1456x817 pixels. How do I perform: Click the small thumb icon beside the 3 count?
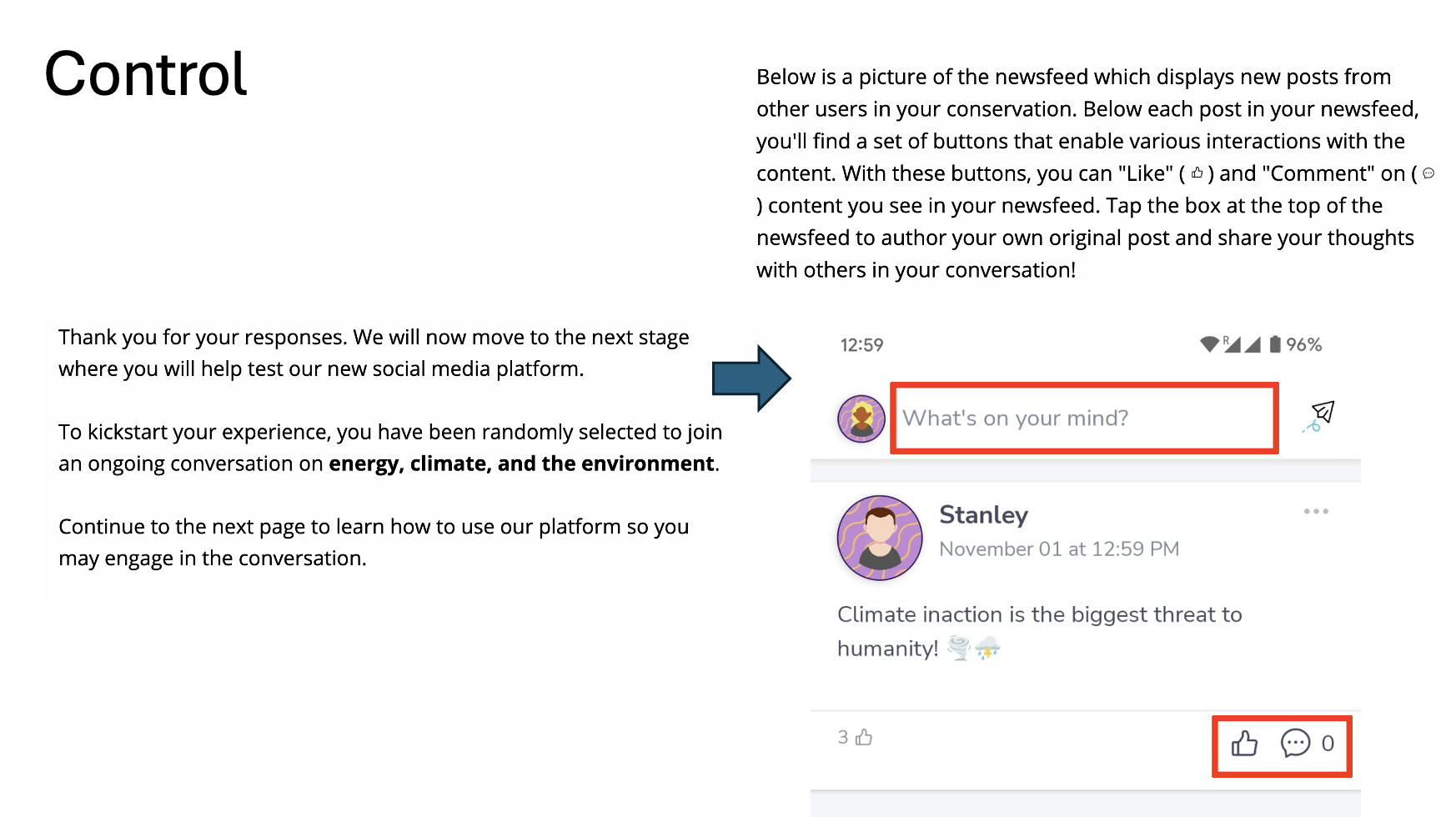[865, 737]
